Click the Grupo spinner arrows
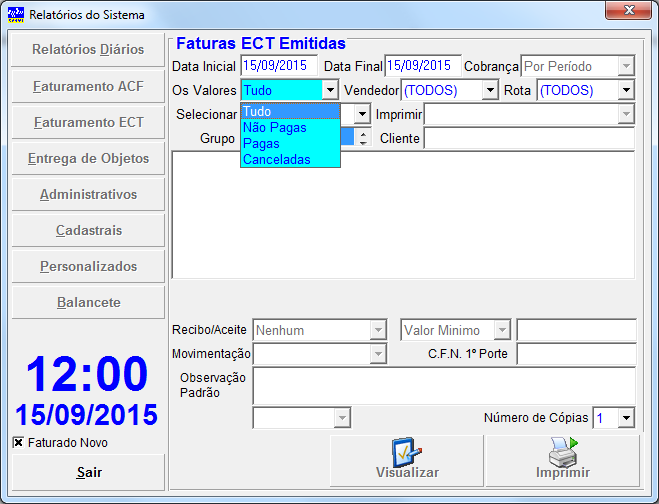659x504 pixels. [x=363, y=137]
